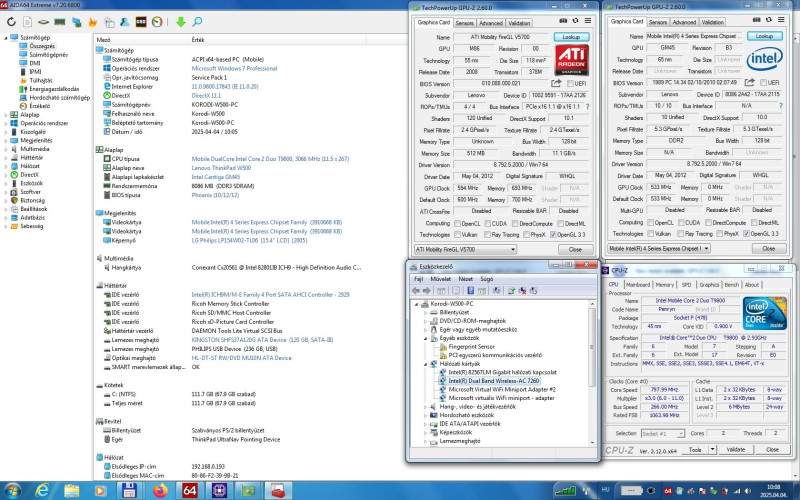Toggle the CUDA checkbox in ATI GPU-Z
The width and height of the screenshot is (800, 500).
(x=488, y=223)
